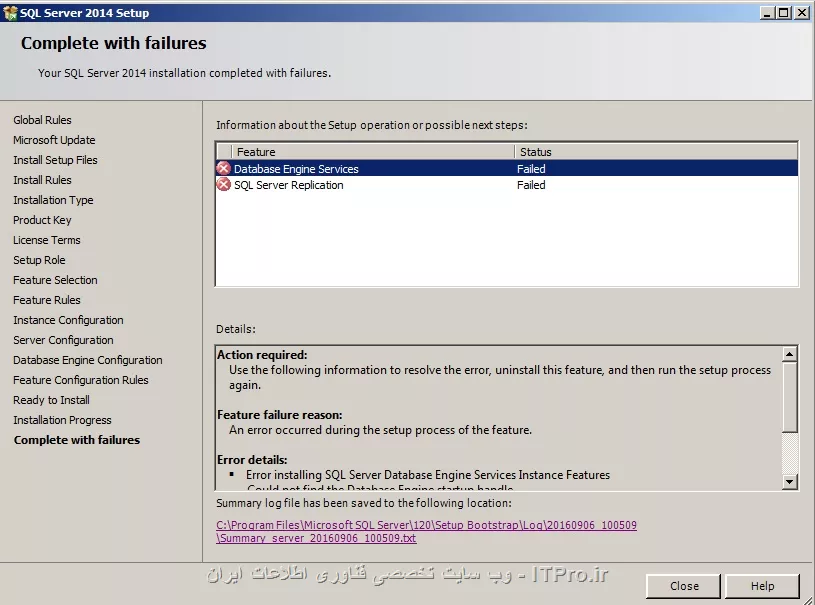Image resolution: width=815 pixels, height=605 pixels.
Task: Click the Feature column header
Action: [x=373, y=152]
